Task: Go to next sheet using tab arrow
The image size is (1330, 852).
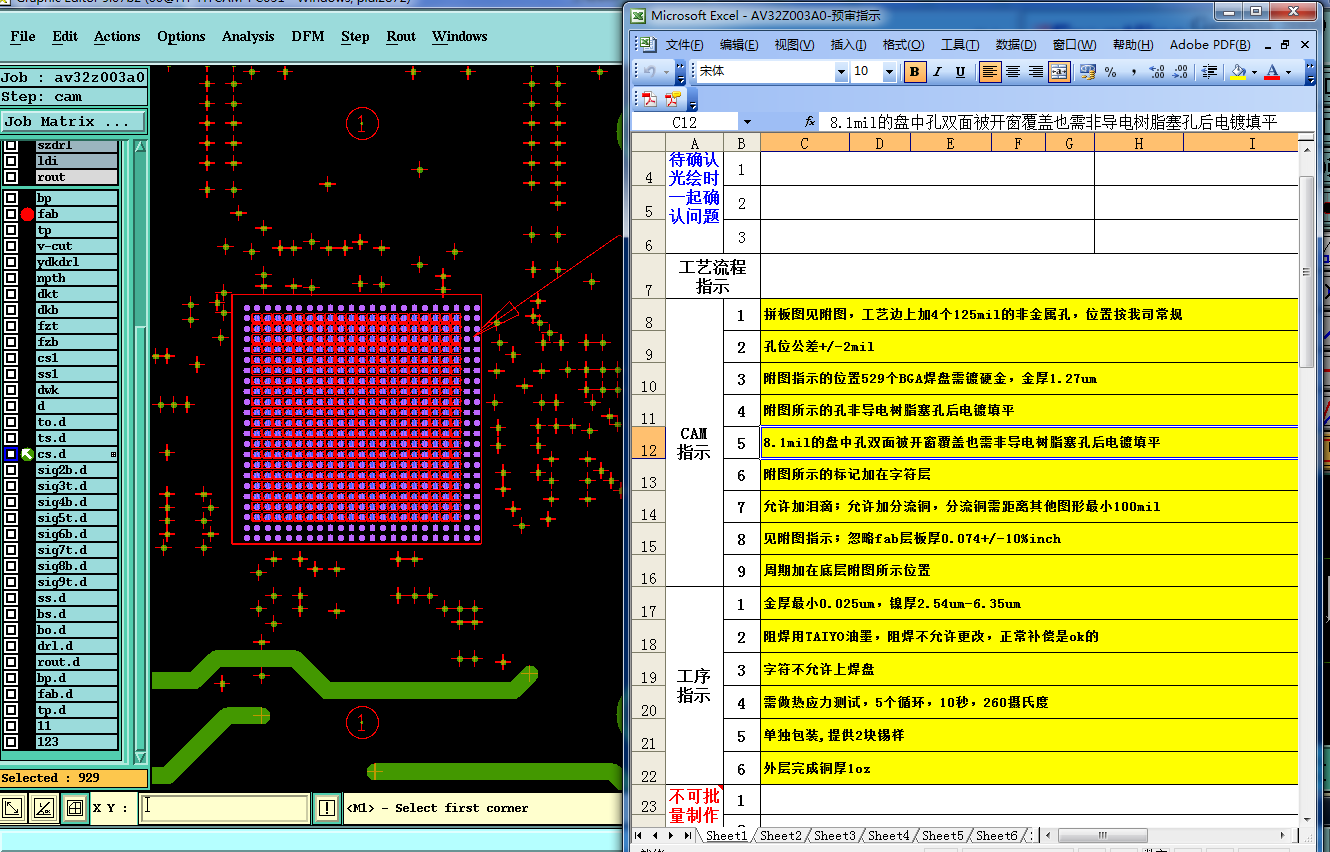Action: [672, 835]
